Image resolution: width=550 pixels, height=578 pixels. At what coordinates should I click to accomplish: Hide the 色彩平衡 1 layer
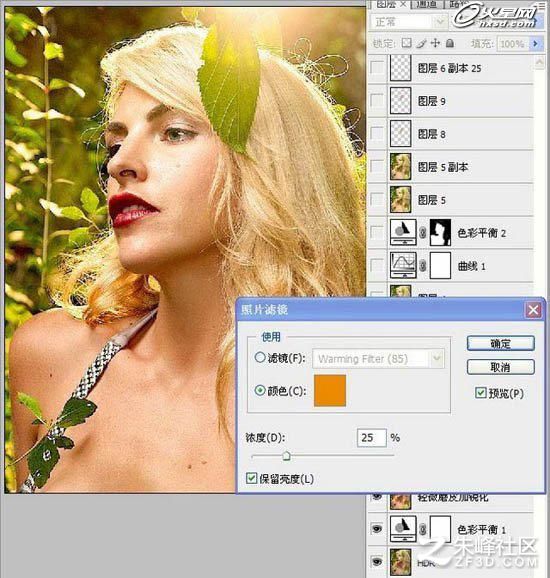(377, 529)
